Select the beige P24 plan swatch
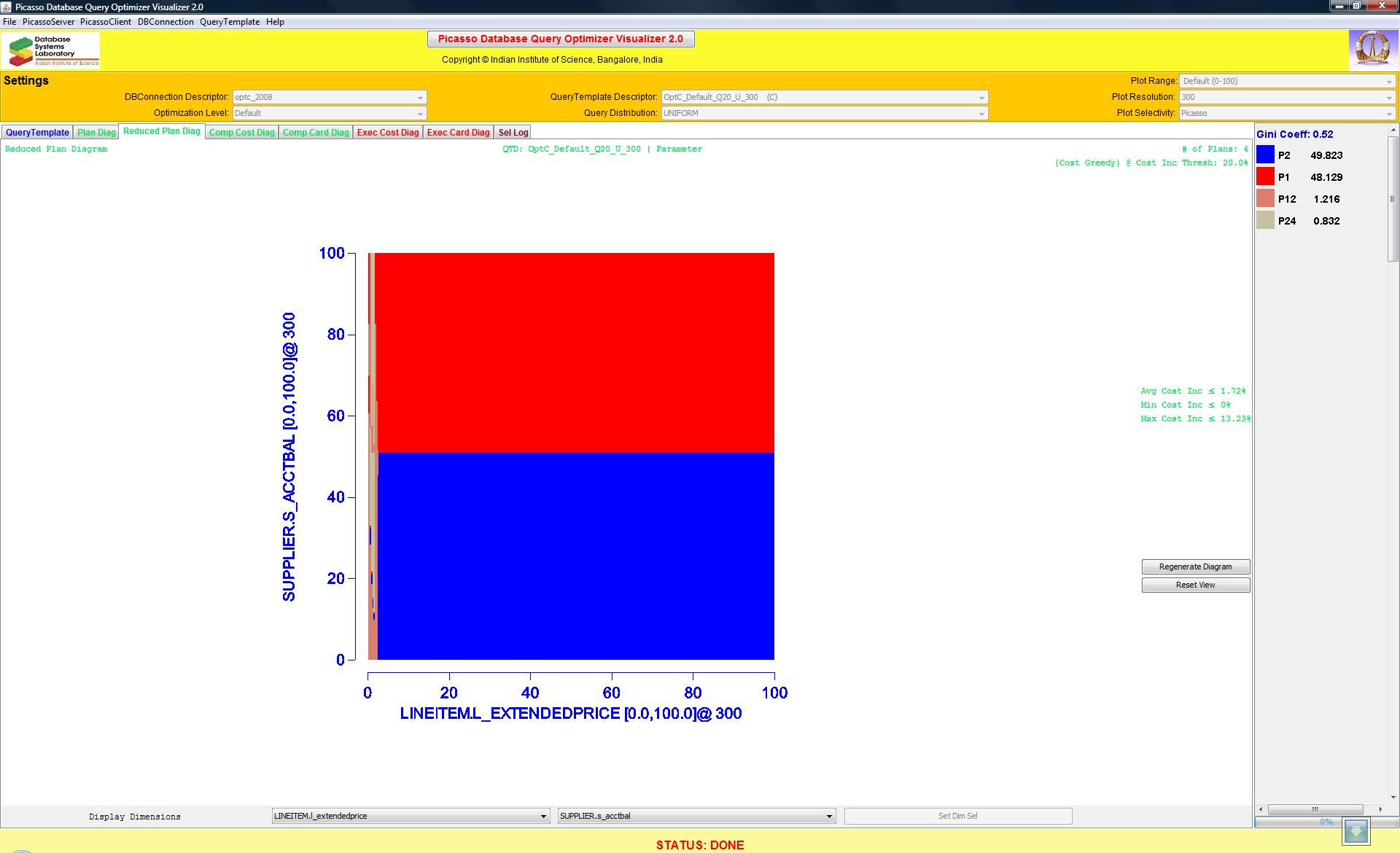Screen dimensions: 1400x853 (1265, 220)
